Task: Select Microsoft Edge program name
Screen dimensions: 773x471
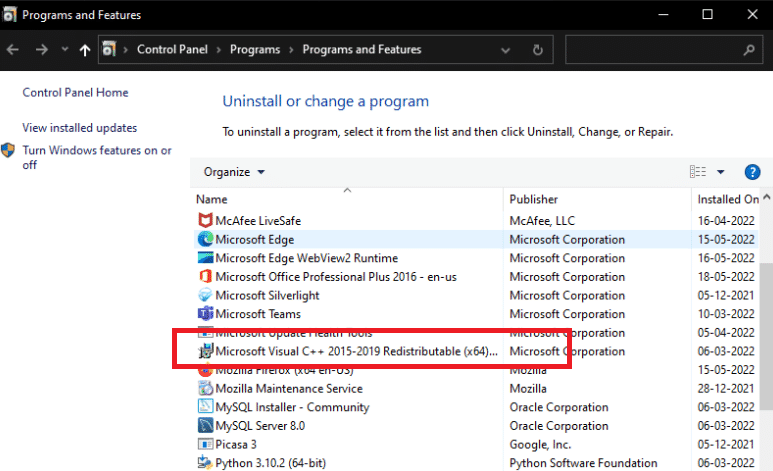Action: coord(254,240)
